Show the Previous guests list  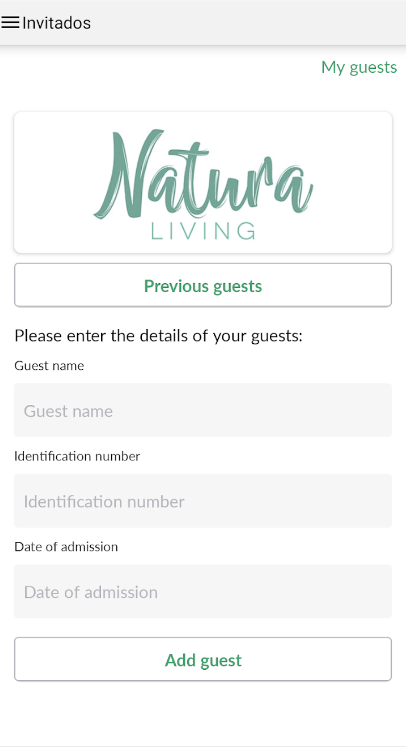point(203,285)
